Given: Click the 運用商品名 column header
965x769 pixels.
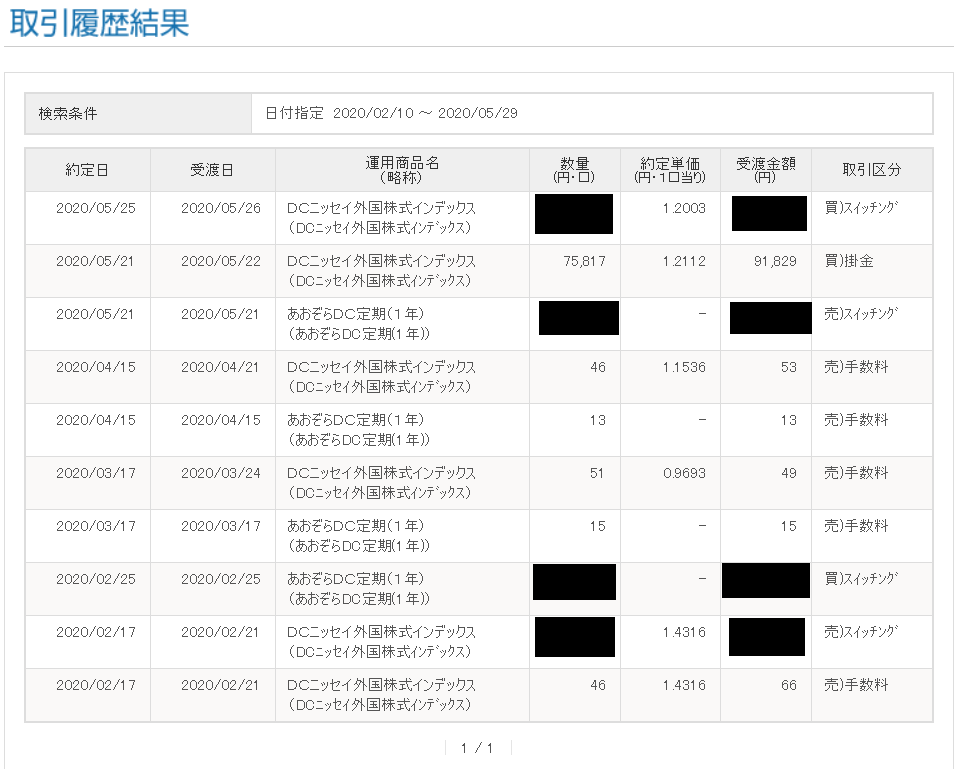Looking at the screenshot, I should (x=402, y=170).
